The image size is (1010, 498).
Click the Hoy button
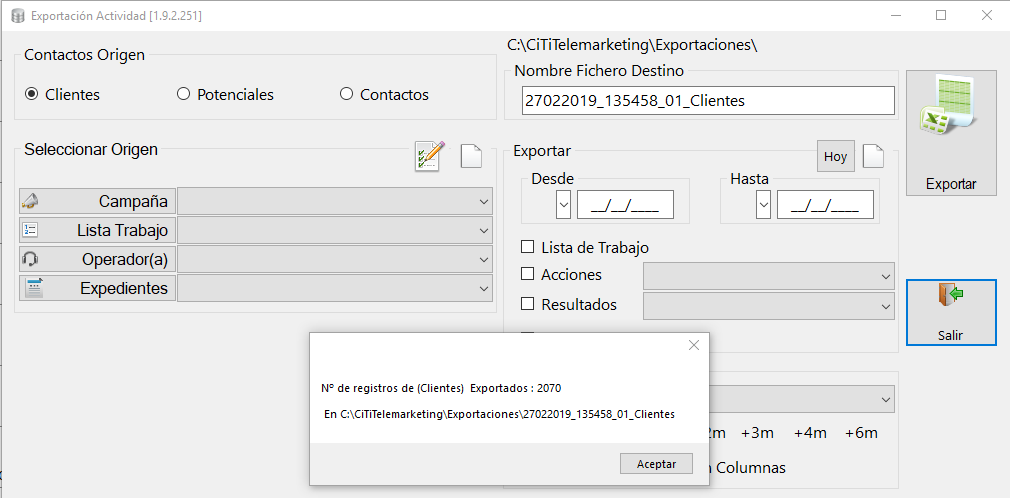pyautogui.click(x=835, y=157)
